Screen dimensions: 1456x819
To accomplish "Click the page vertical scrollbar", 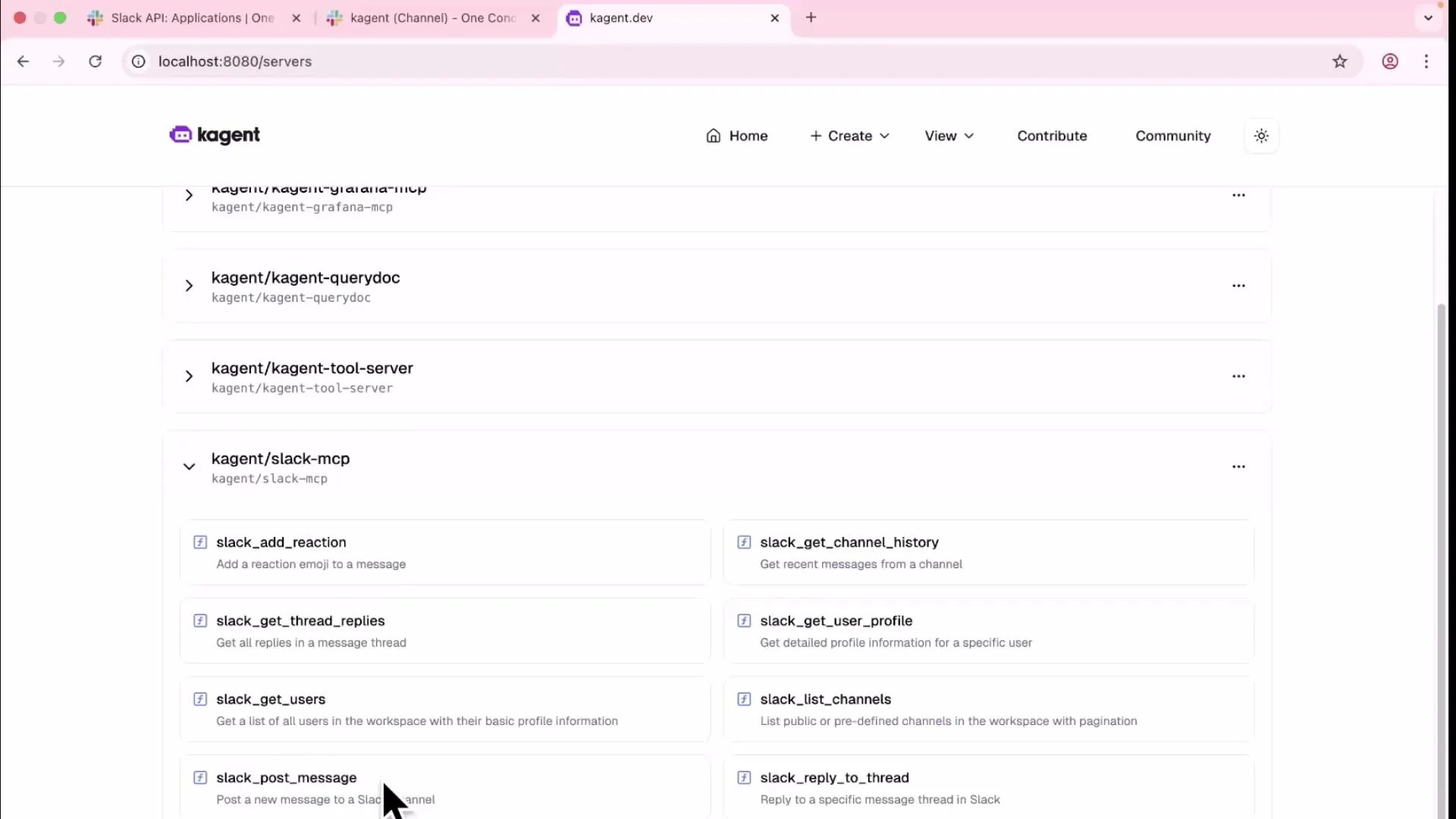I will pos(1442,561).
